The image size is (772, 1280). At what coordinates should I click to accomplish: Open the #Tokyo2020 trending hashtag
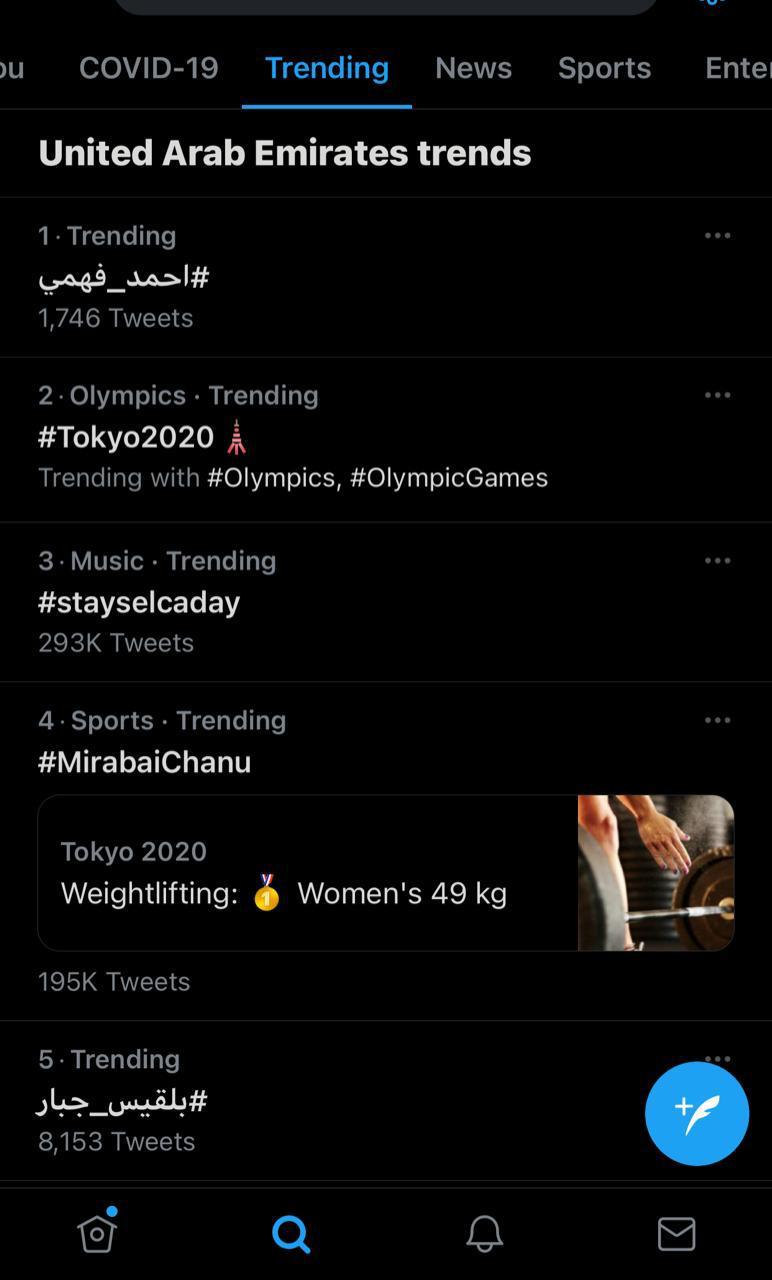click(x=126, y=437)
